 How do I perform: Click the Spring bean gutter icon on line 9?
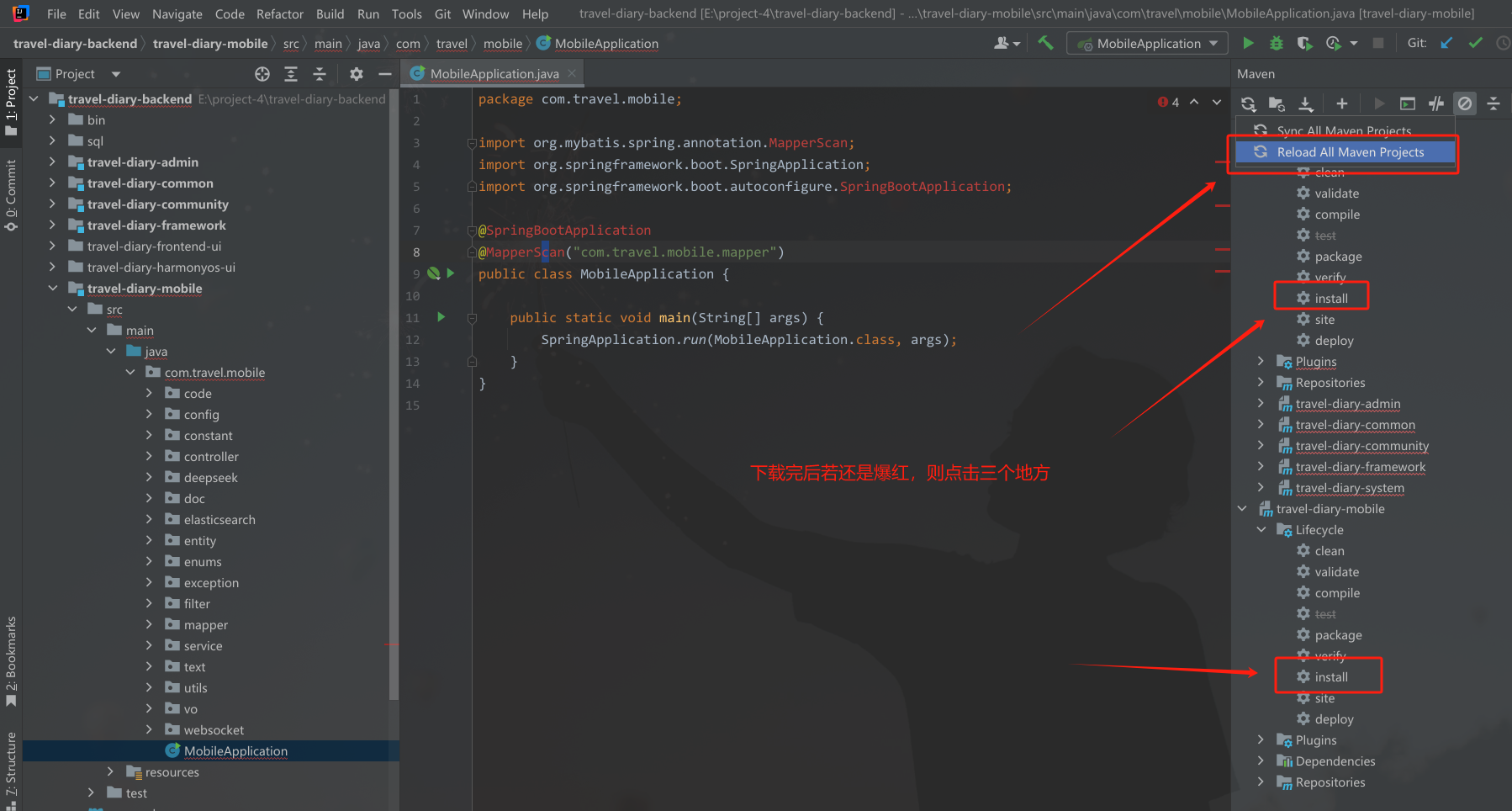tap(434, 273)
